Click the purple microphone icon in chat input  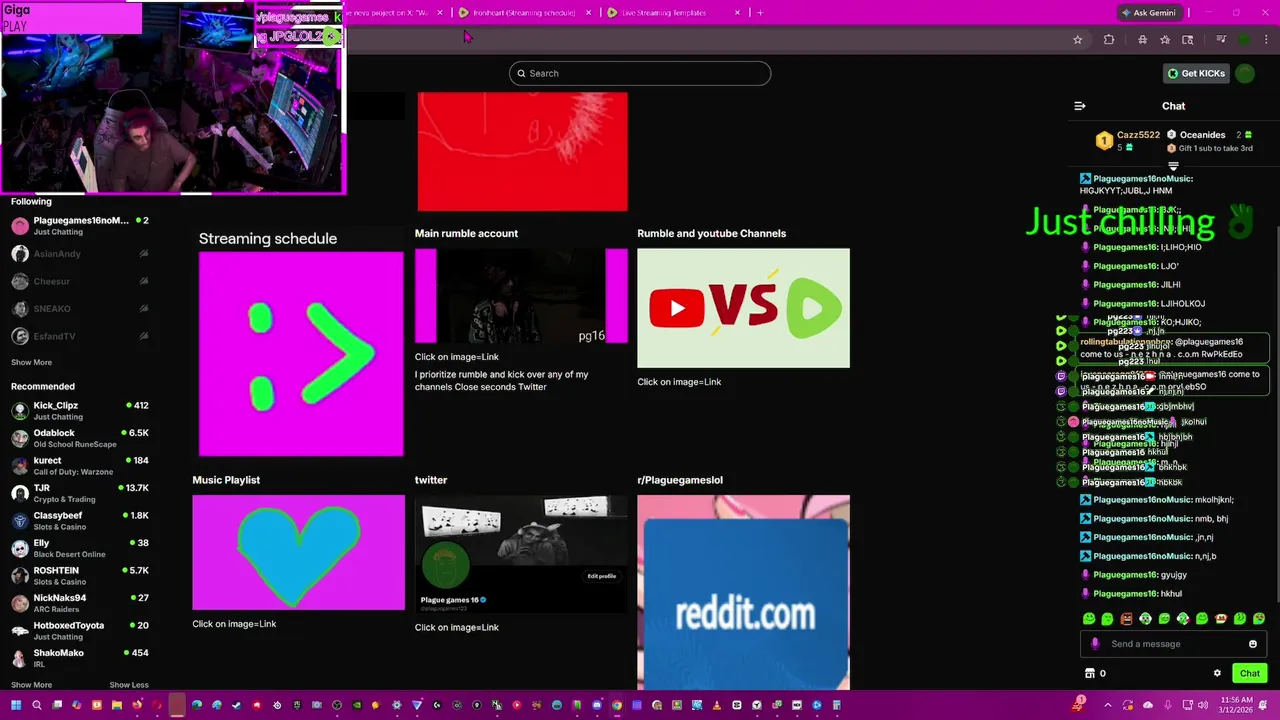point(1095,644)
